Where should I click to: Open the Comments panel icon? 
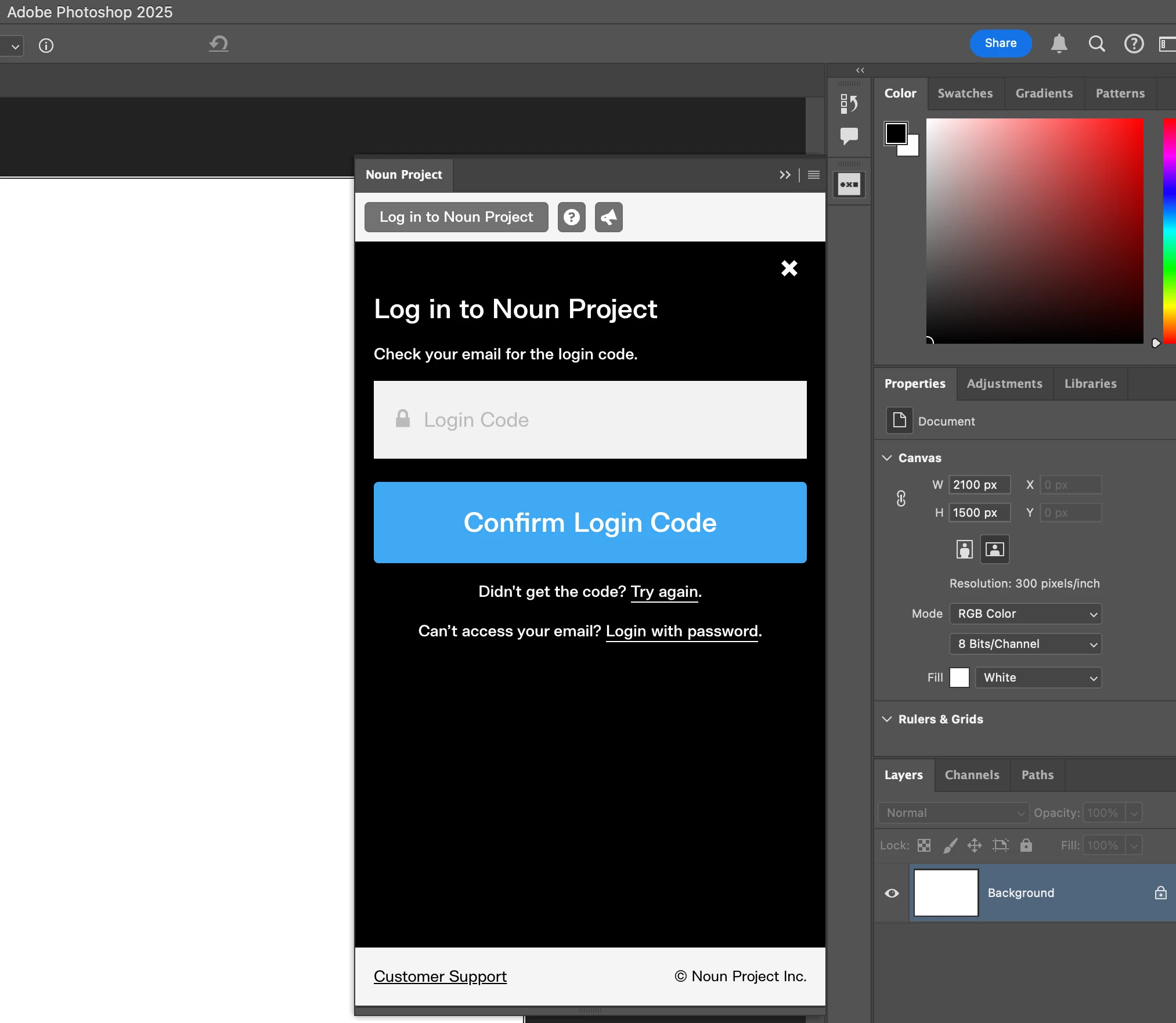coord(849,136)
